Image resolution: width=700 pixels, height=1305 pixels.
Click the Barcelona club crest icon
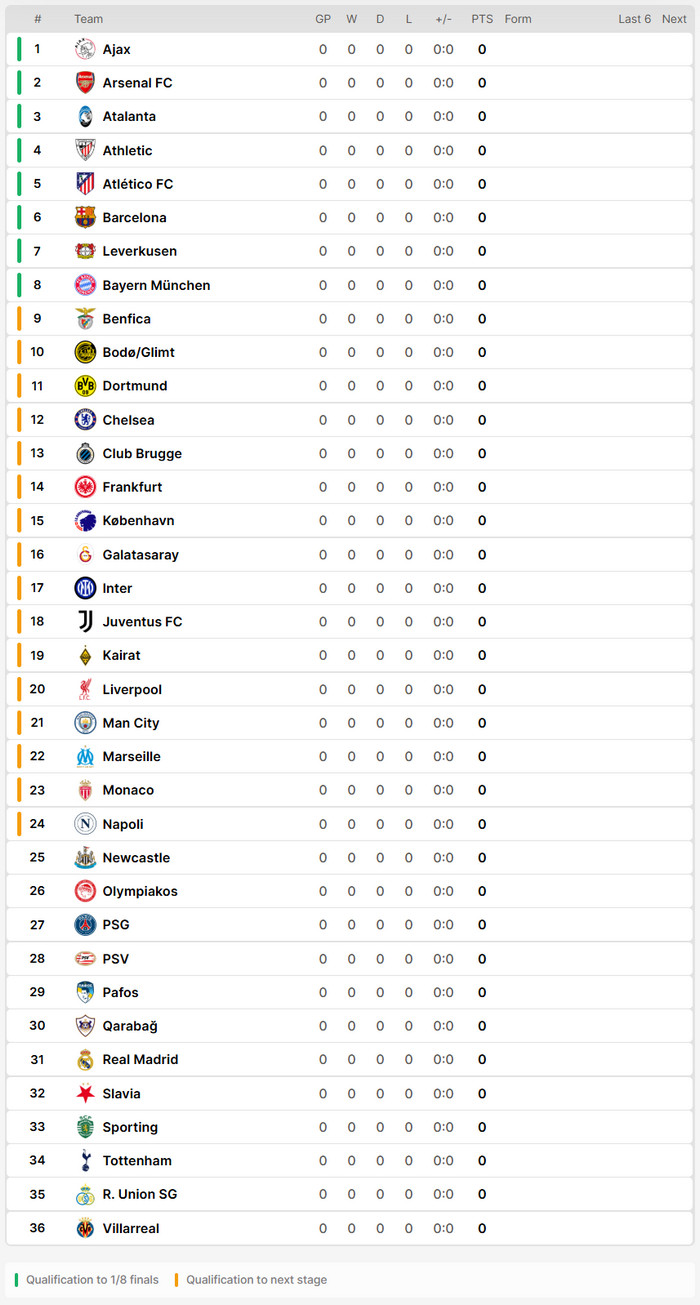tap(85, 217)
